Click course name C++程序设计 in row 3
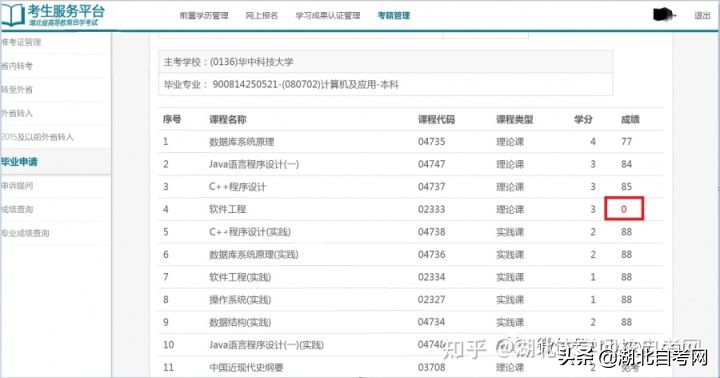The height and width of the screenshot is (378, 720). pos(237,187)
